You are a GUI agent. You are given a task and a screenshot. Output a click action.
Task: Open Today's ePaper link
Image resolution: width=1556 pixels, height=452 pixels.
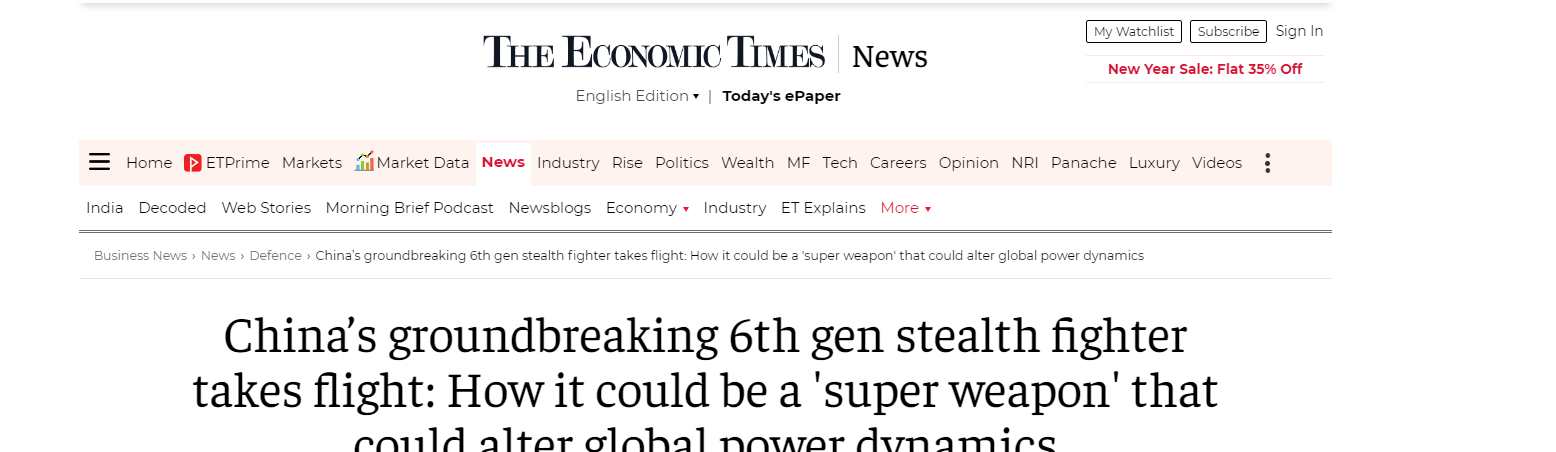[x=781, y=96]
